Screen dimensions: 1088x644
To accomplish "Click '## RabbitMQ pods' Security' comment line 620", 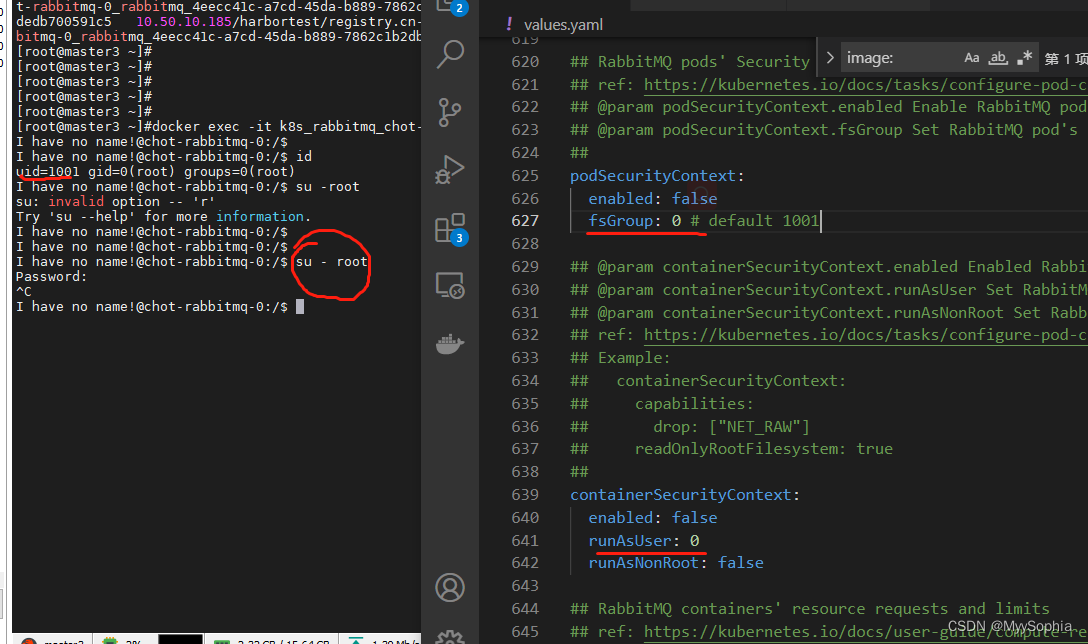I will pyautogui.click(x=690, y=62).
